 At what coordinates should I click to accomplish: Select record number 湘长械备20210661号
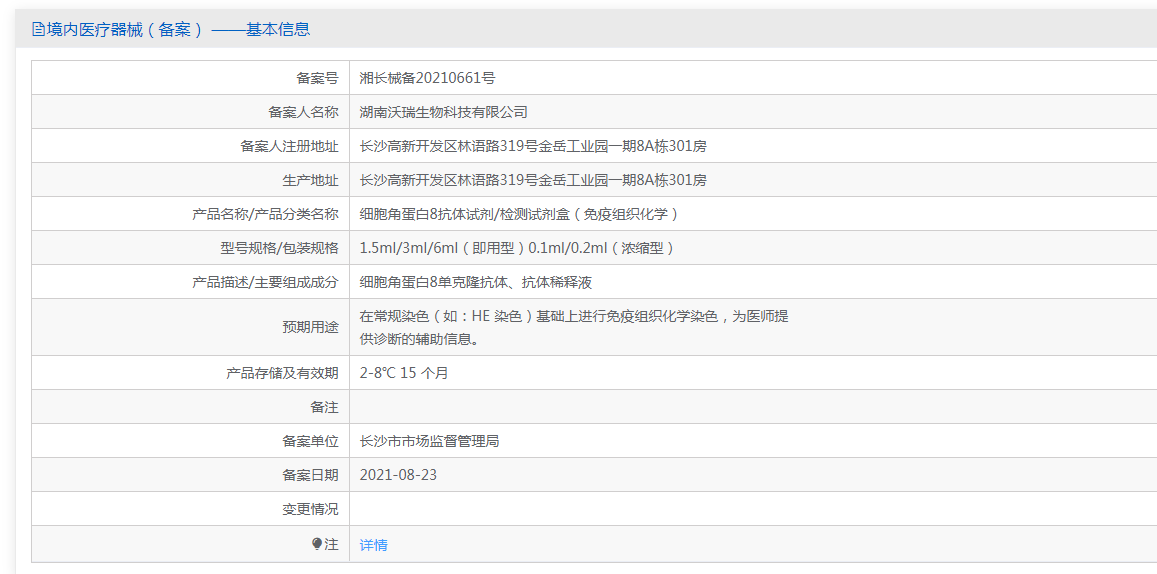pos(427,78)
